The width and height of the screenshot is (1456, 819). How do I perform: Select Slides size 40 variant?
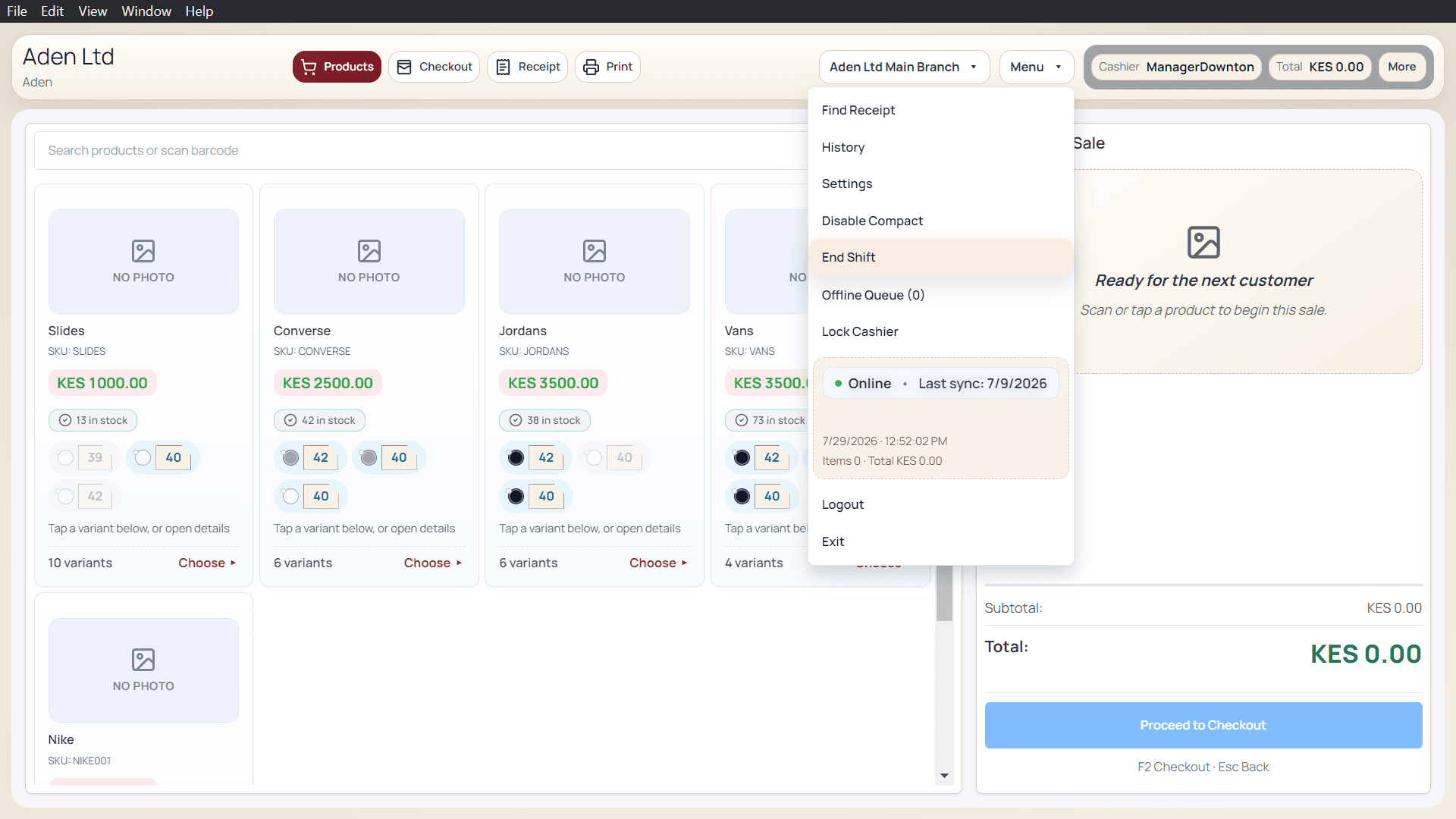tap(163, 457)
